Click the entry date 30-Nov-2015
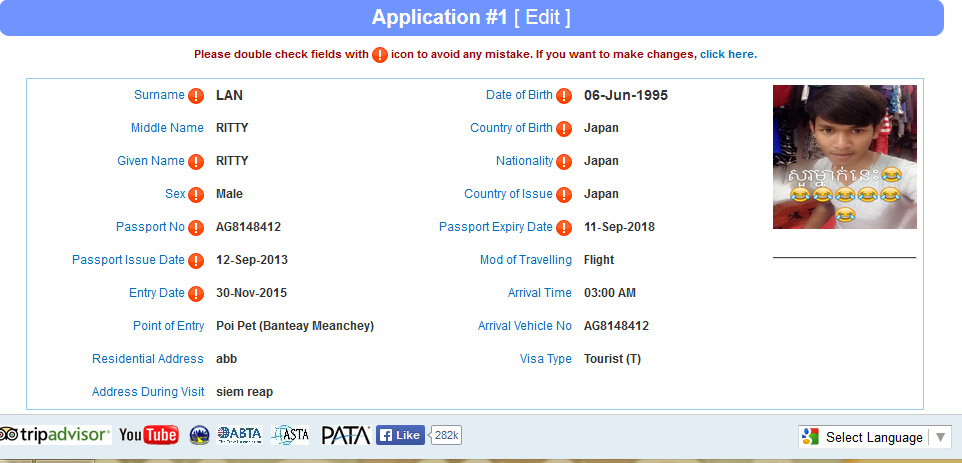 pyautogui.click(x=252, y=293)
